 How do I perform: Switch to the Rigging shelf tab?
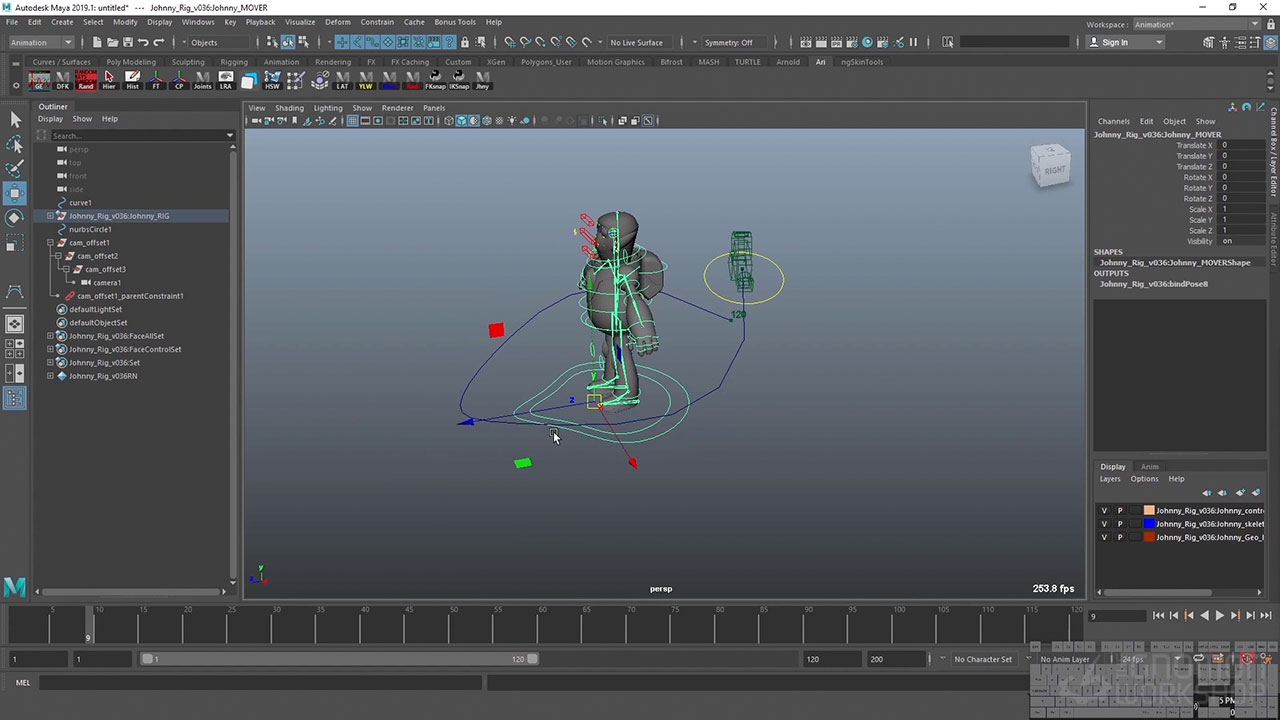pos(233,62)
